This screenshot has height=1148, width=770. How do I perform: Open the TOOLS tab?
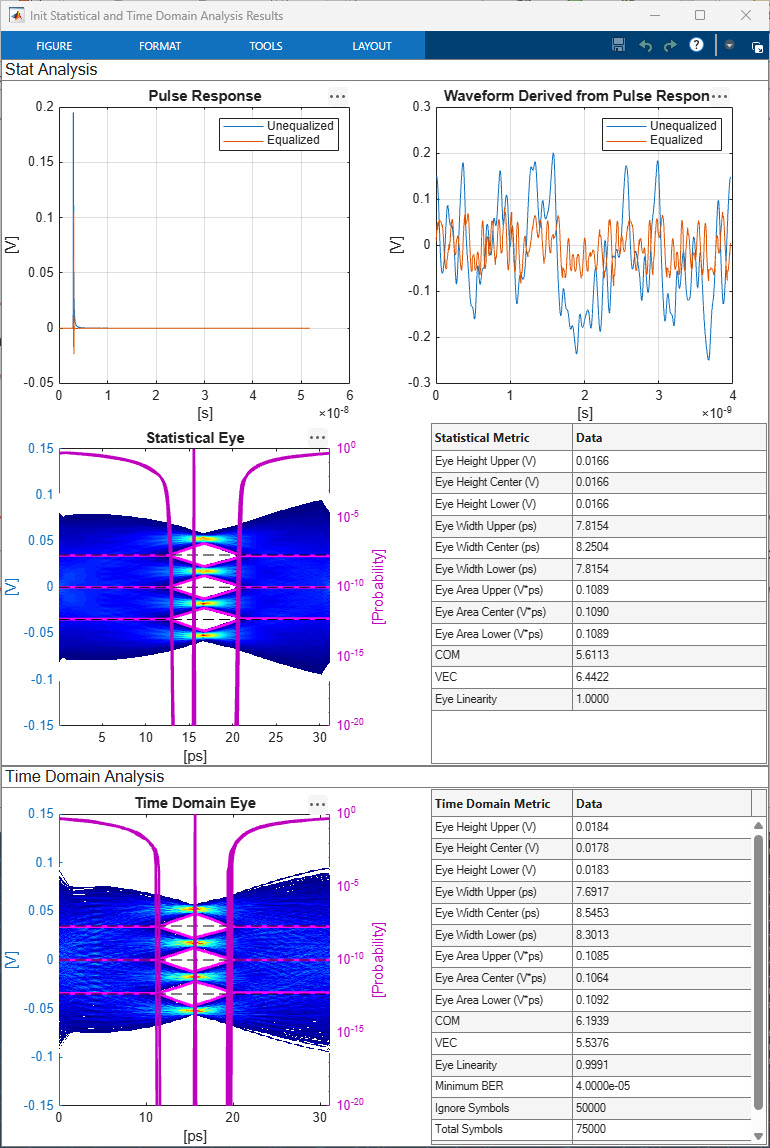tap(266, 45)
